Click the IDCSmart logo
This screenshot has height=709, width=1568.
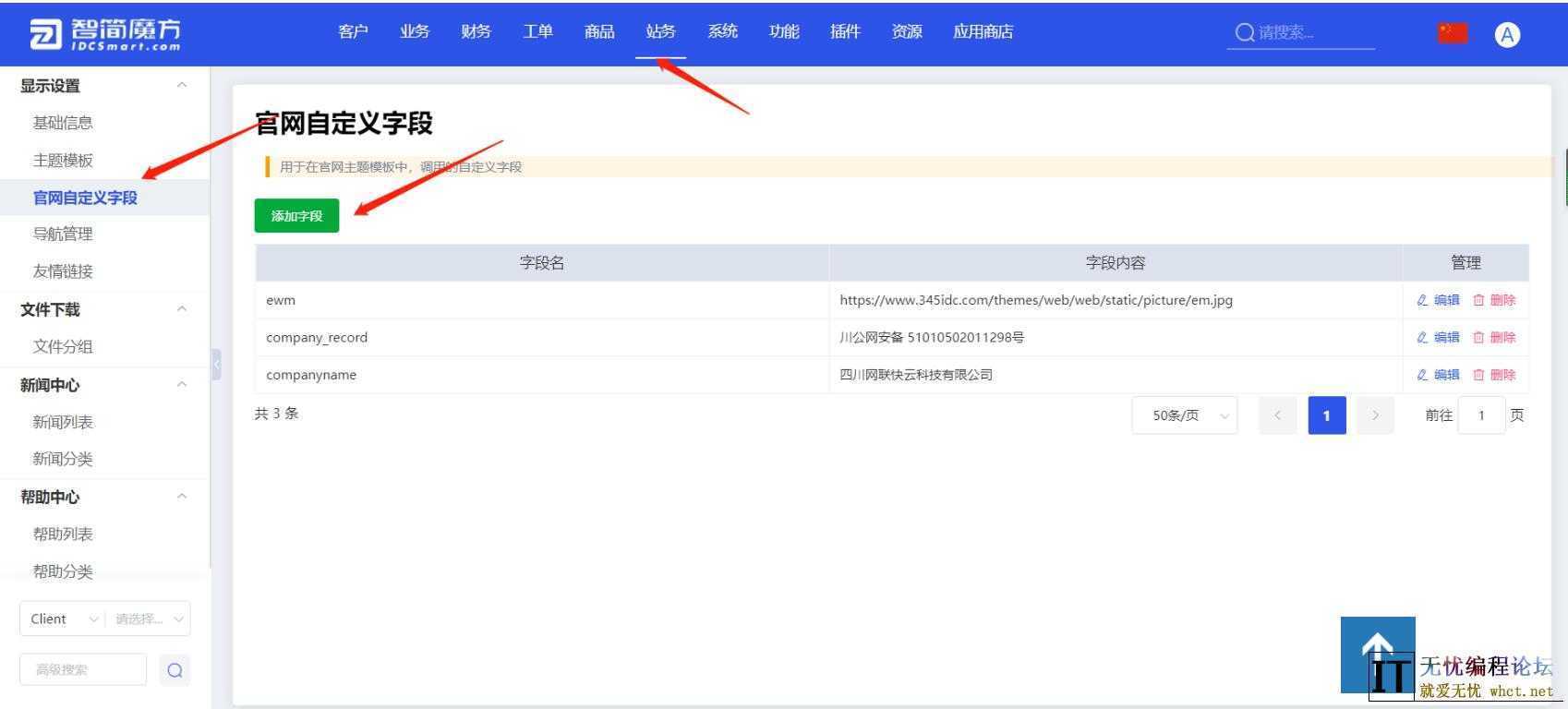pos(105,34)
